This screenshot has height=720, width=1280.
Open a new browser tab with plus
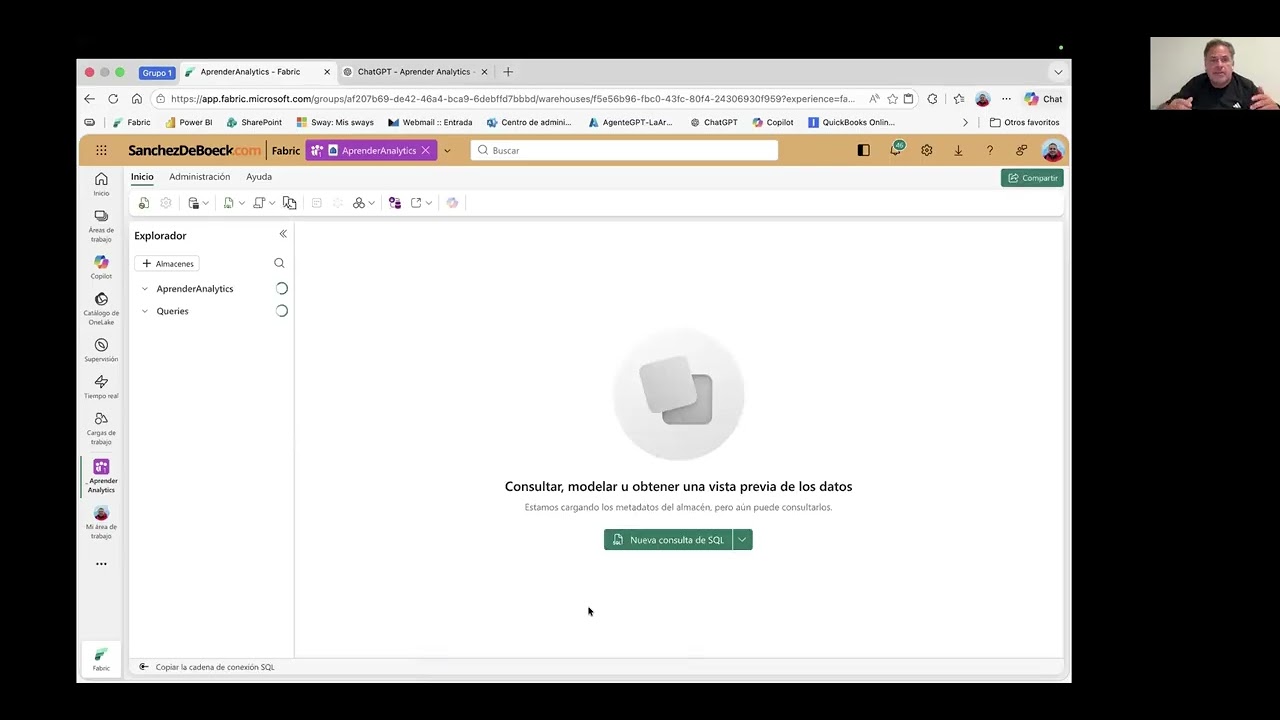pyautogui.click(x=508, y=72)
